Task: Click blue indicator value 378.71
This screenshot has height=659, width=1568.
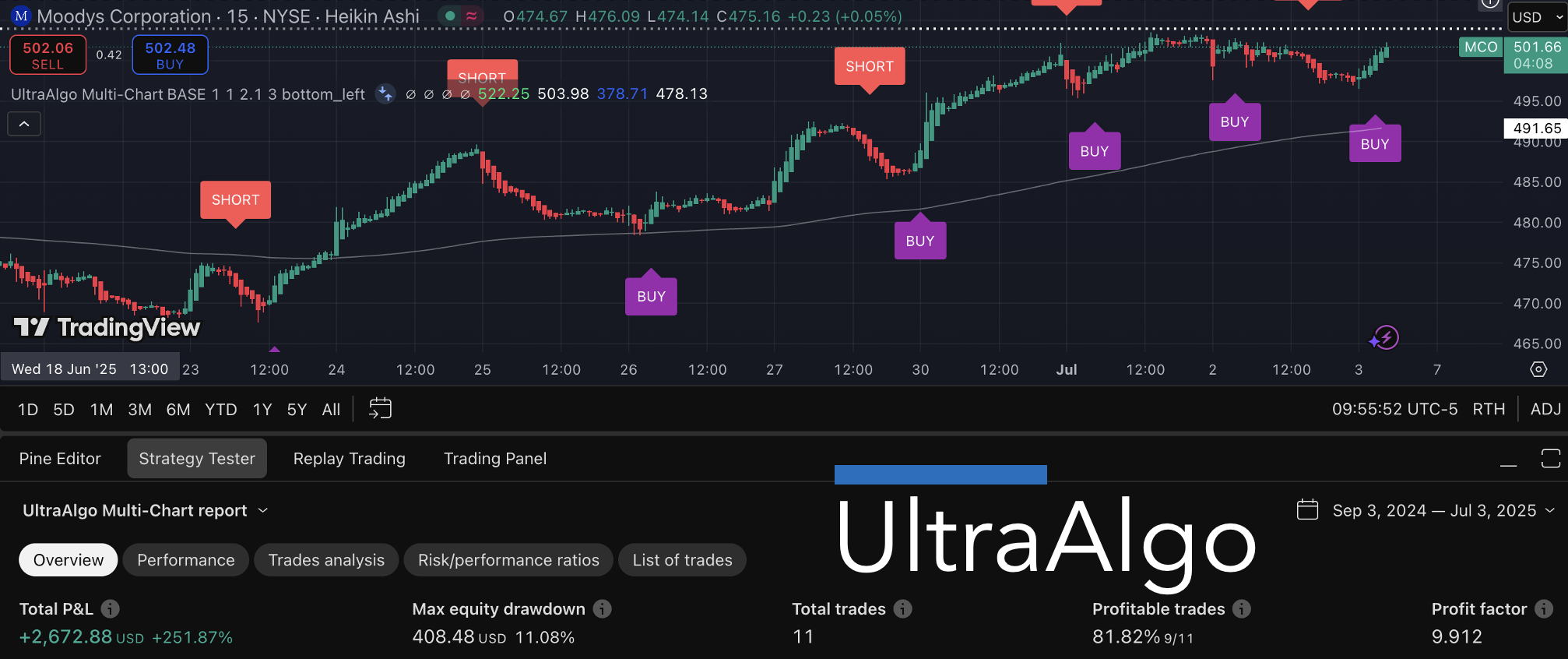Action: point(622,94)
